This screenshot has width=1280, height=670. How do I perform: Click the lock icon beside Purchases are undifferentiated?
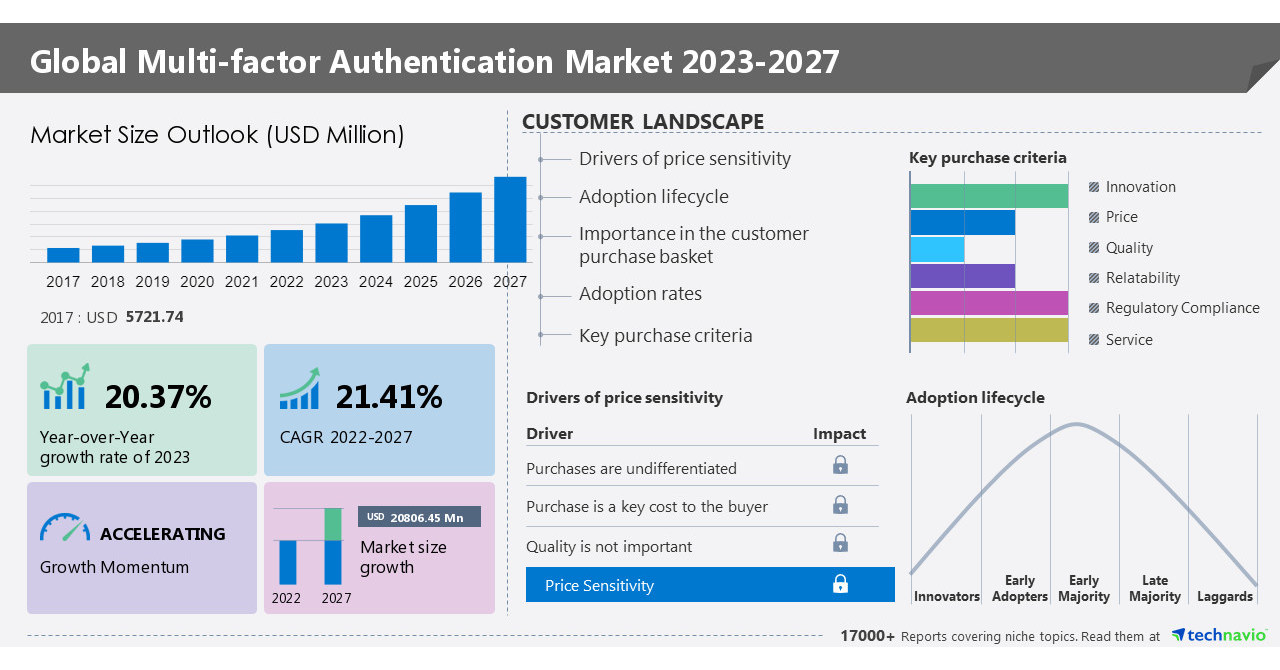(840, 464)
